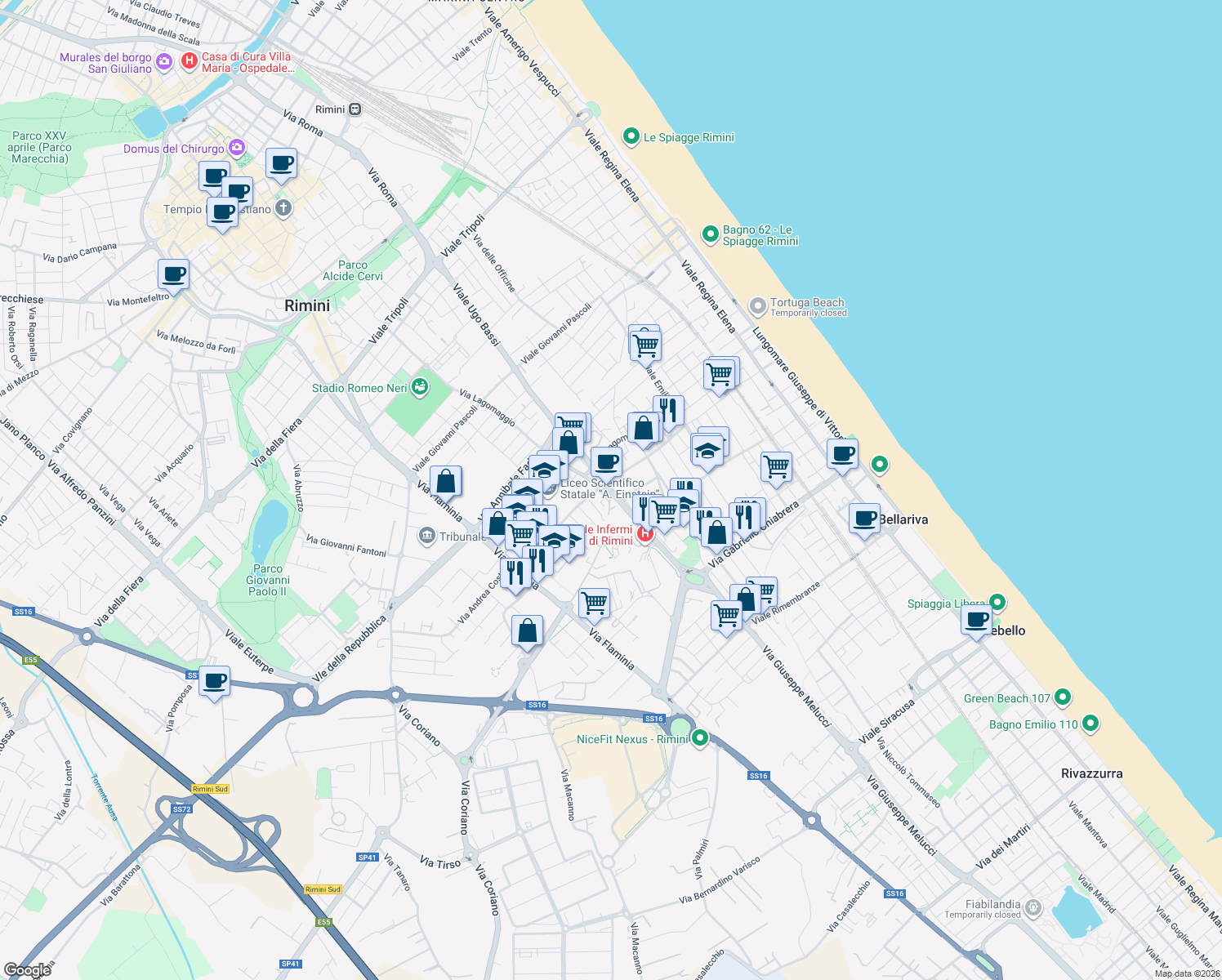This screenshot has width=1222, height=980.
Task: Open the Bagno 62 beach marker
Action: point(712,234)
